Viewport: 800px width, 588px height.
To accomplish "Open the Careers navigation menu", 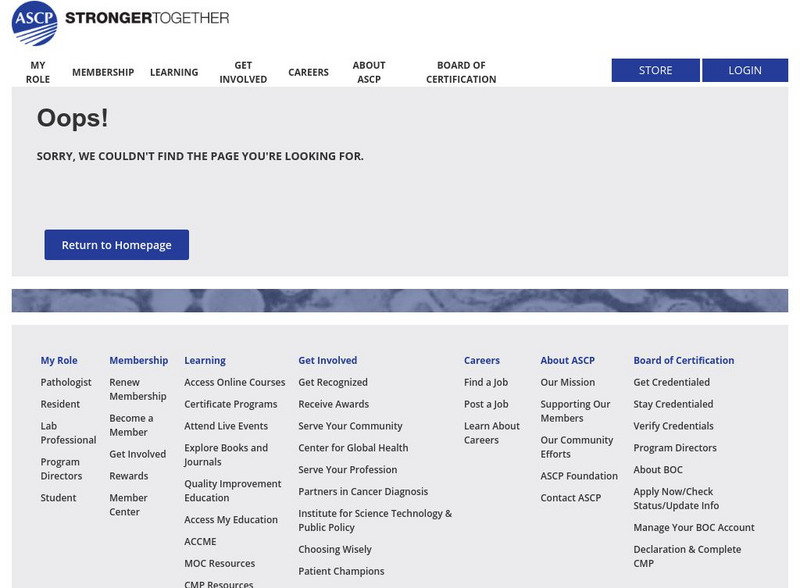I will pos(308,72).
